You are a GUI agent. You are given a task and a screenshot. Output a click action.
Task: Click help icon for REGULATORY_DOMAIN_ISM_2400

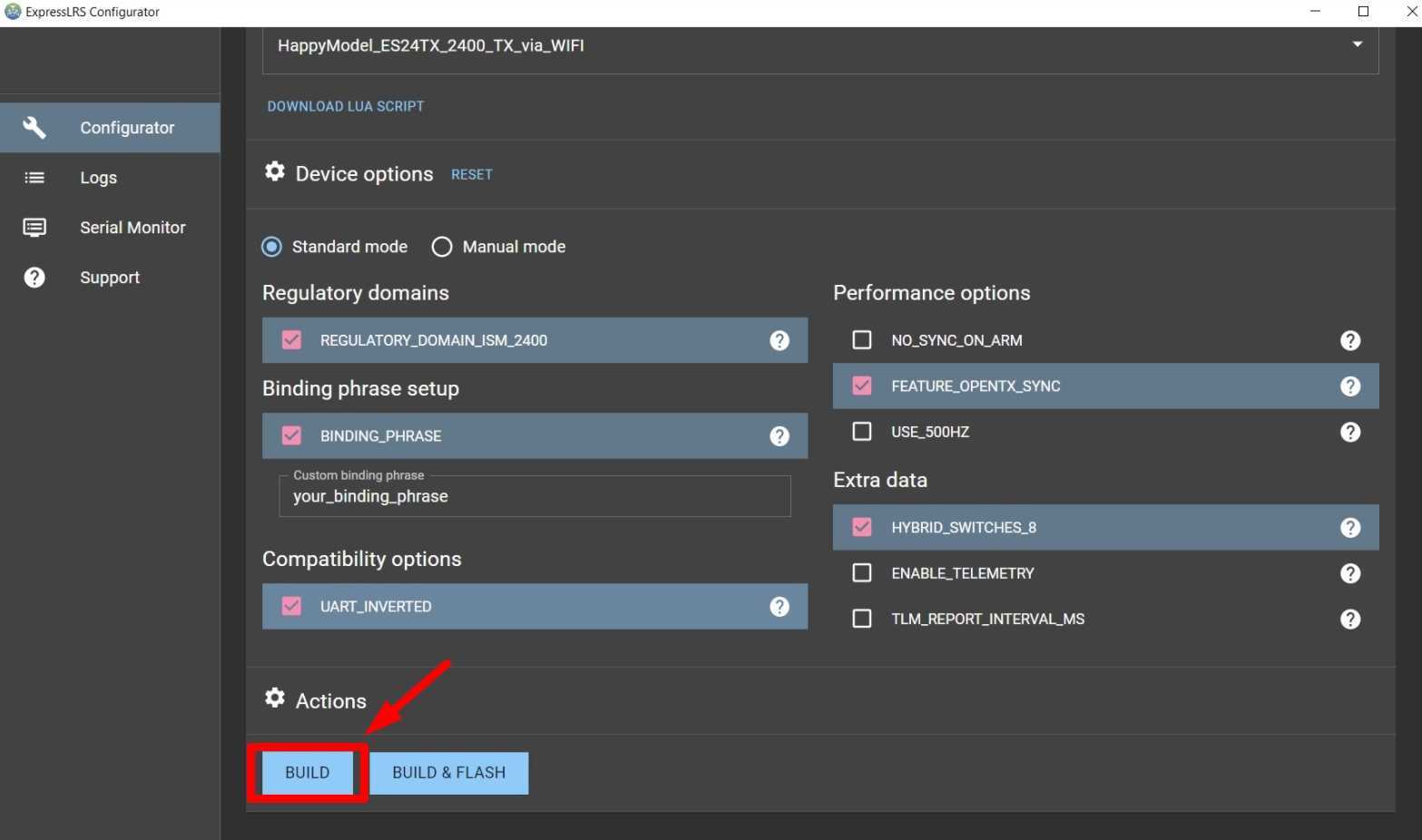click(x=779, y=340)
